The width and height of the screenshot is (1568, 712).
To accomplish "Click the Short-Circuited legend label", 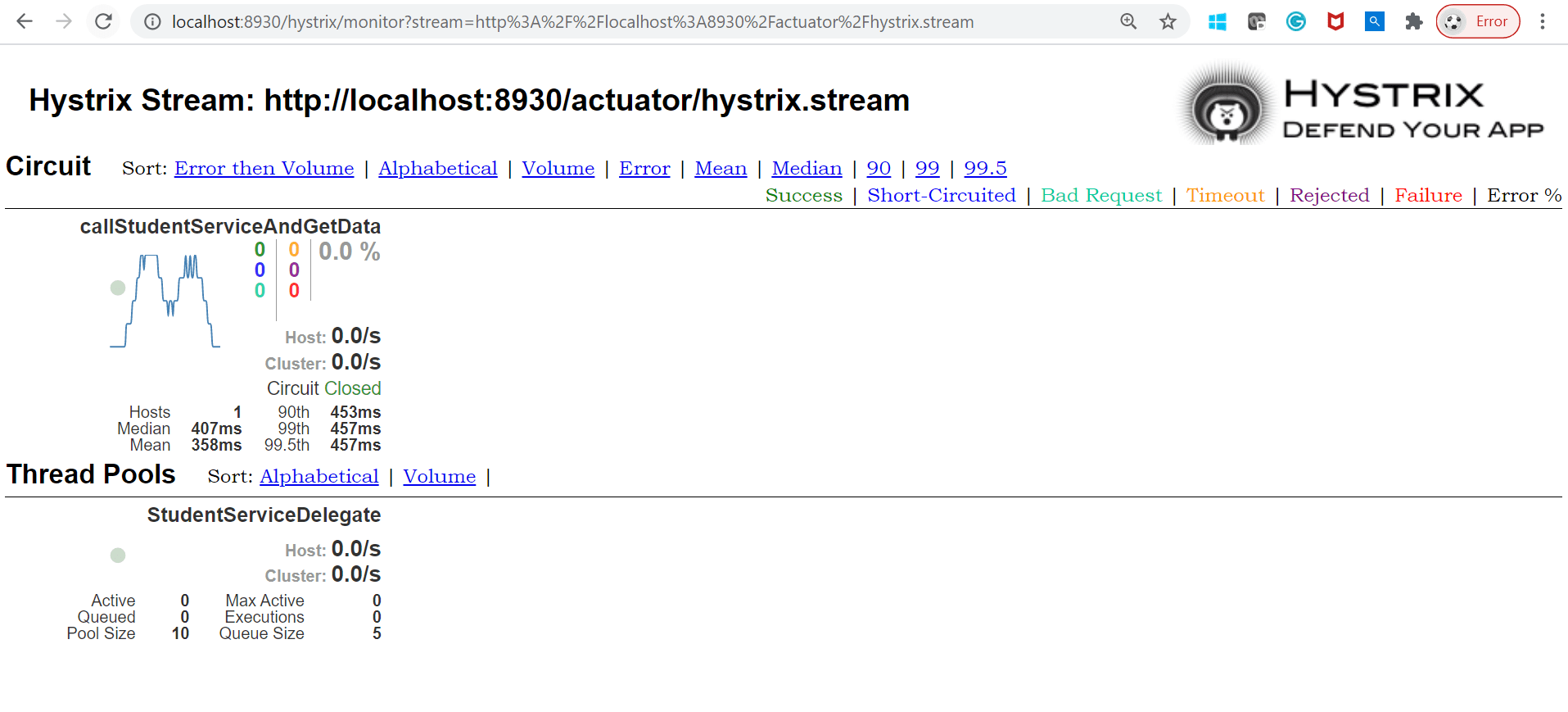I will point(942,195).
